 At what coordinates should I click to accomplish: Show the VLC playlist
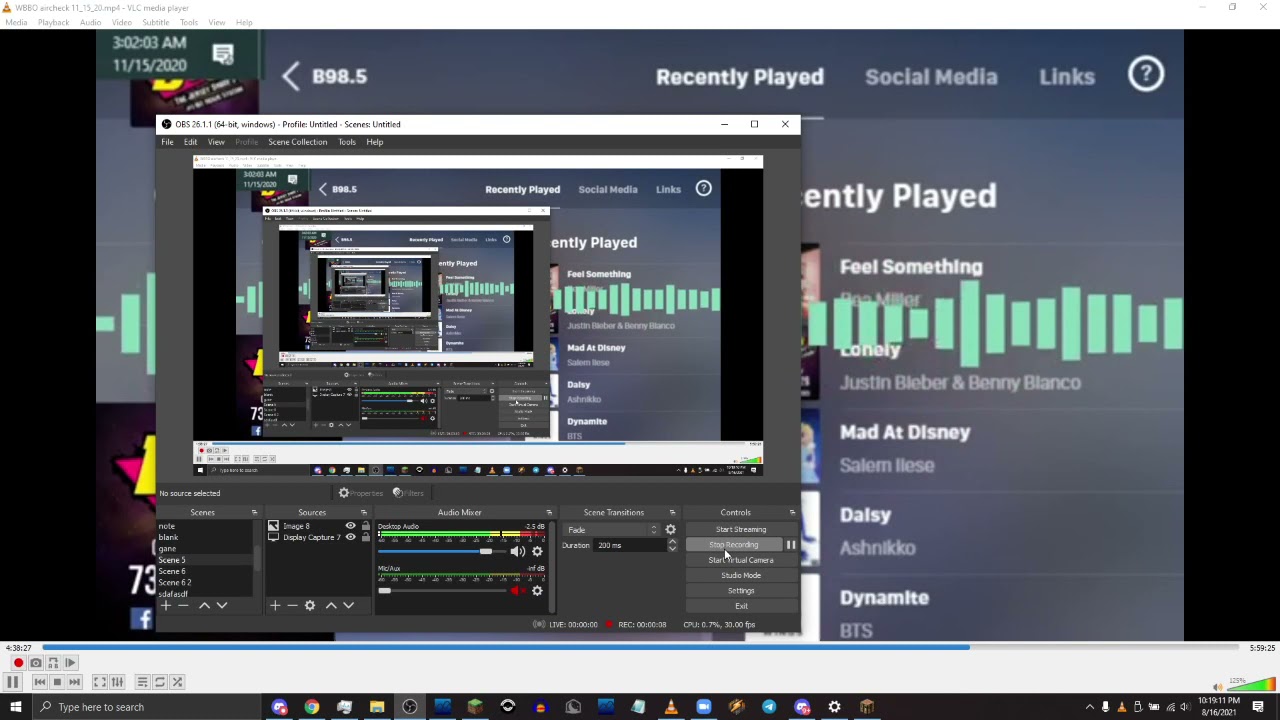pyautogui.click(x=143, y=682)
